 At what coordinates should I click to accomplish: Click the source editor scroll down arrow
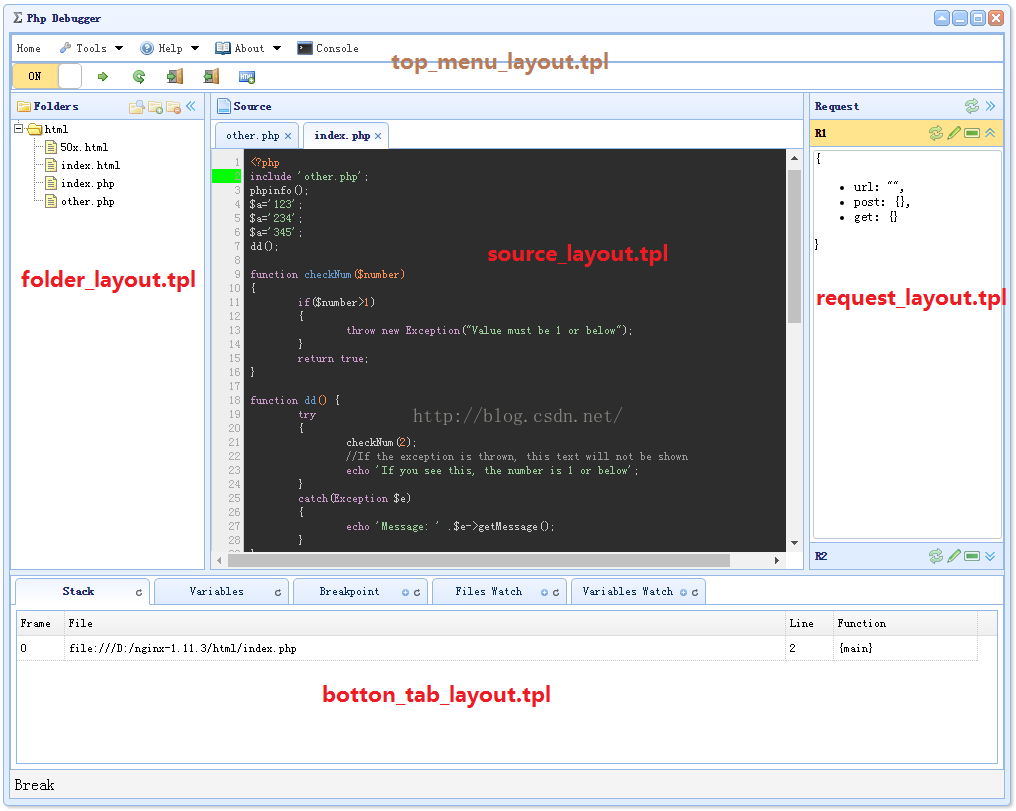[794, 543]
